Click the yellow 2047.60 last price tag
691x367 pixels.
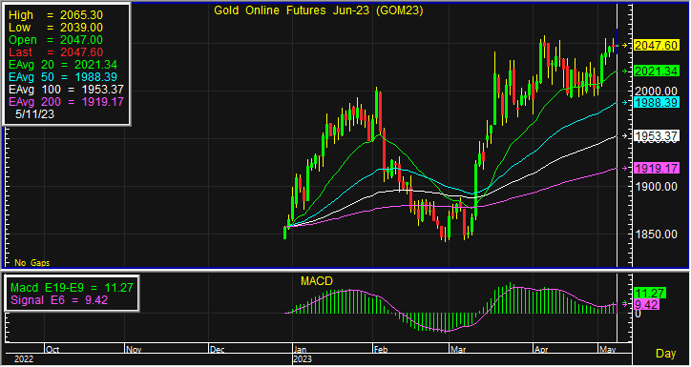pyautogui.click(x=656, y=45)
